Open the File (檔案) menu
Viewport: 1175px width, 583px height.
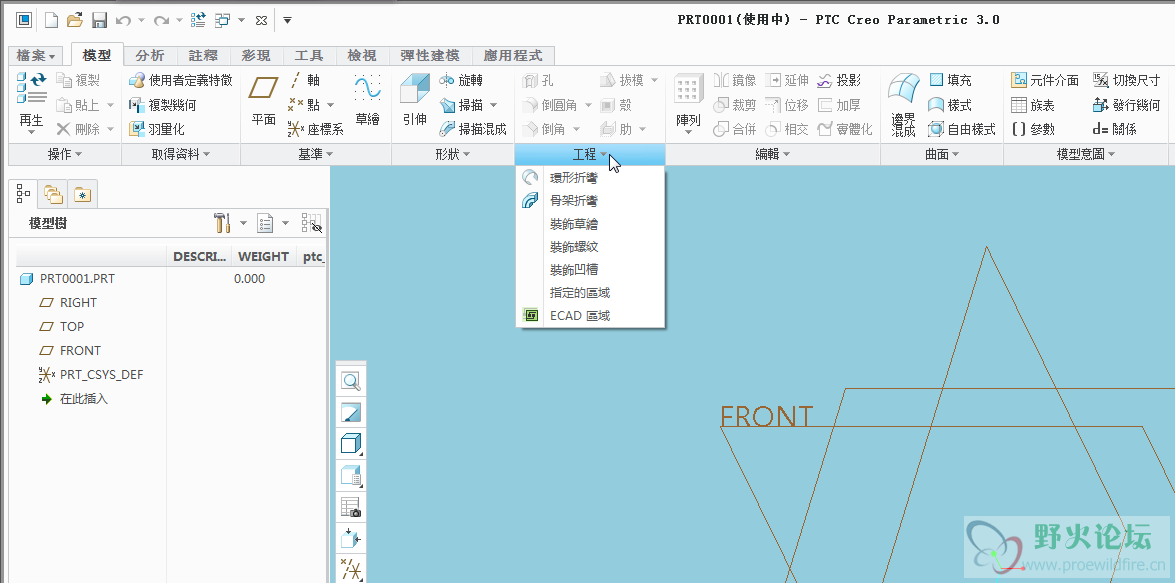pos(36,56)
